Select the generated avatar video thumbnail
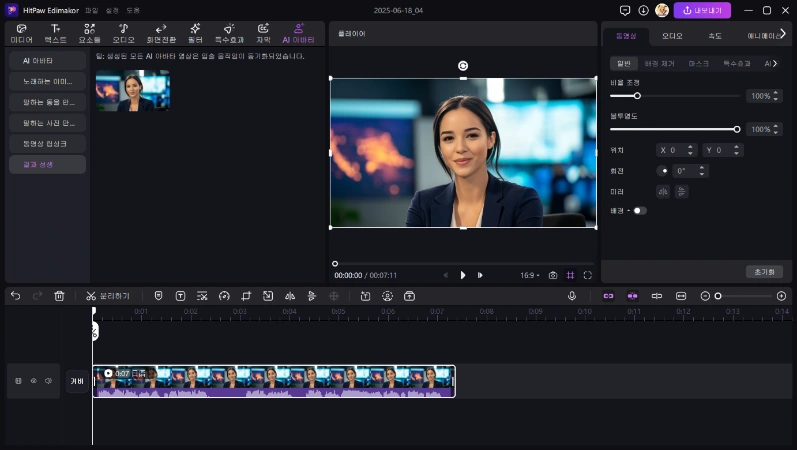This screenshot has height=450, width=797. [x=133, y=91]
